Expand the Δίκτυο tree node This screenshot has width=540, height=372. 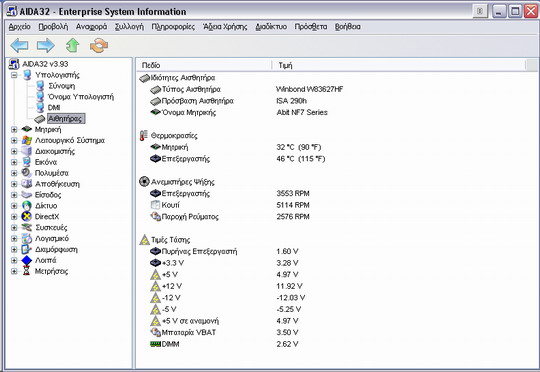(x=14, y=206)
